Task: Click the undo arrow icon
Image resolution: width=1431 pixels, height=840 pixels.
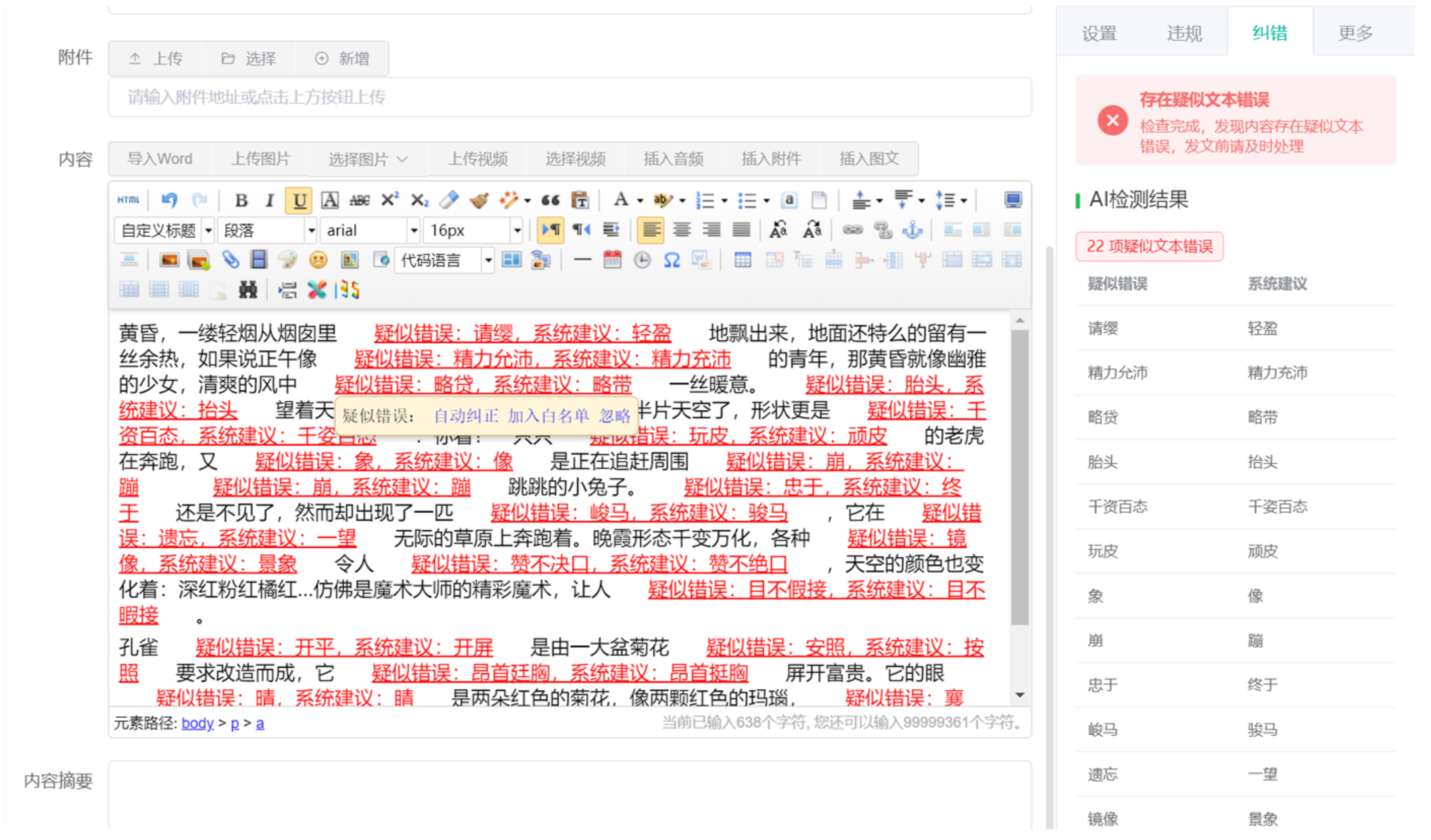Action: click(169, 200)
